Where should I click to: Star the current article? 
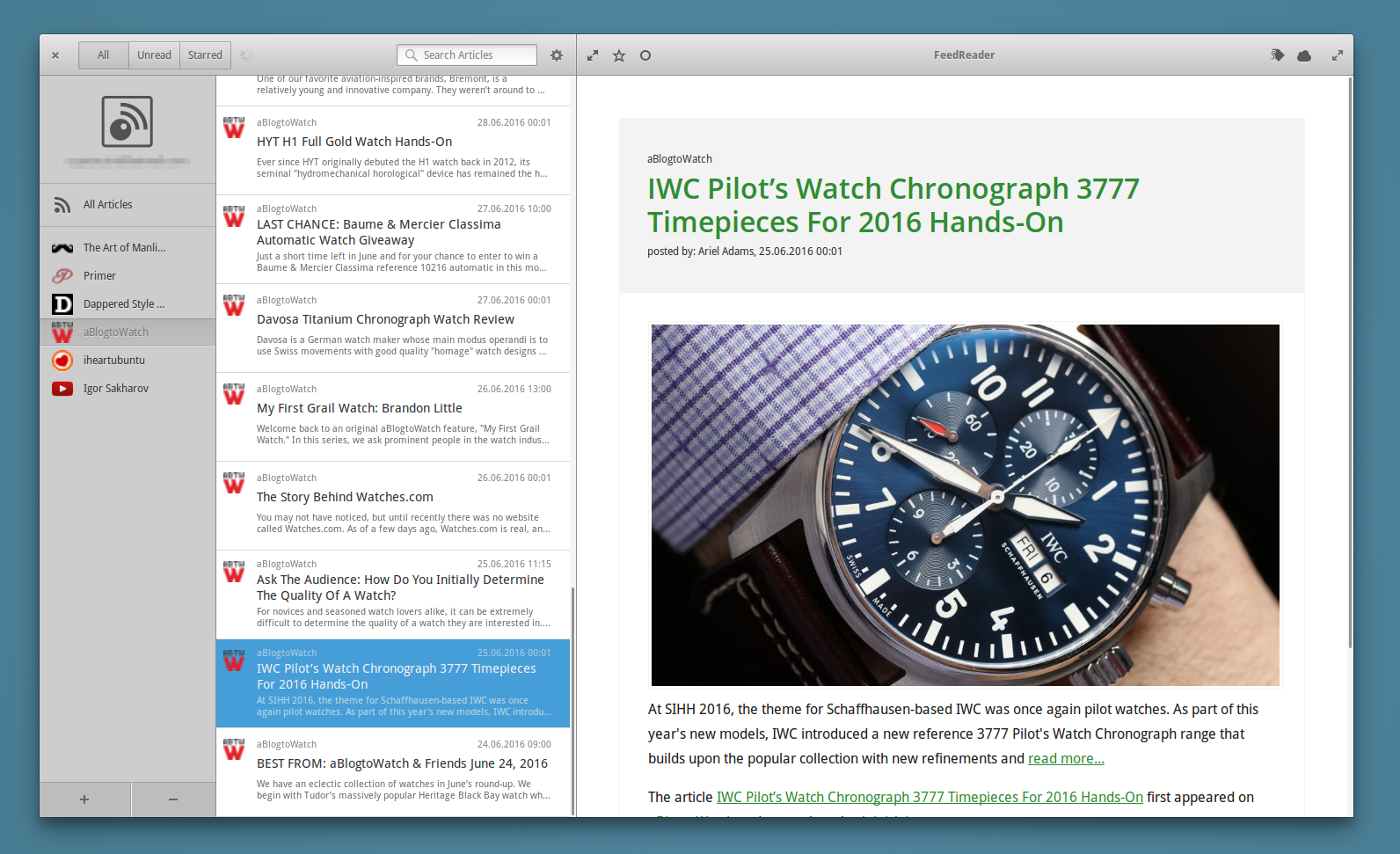(x=619, y=55)
